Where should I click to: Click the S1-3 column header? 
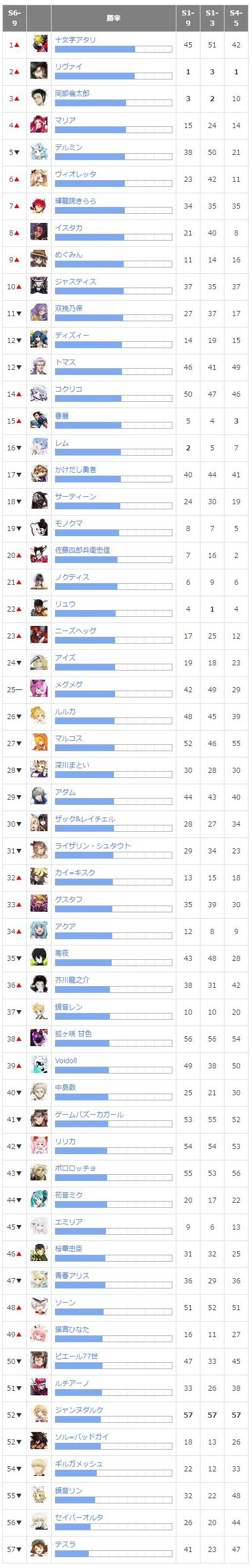coord(212,18)
